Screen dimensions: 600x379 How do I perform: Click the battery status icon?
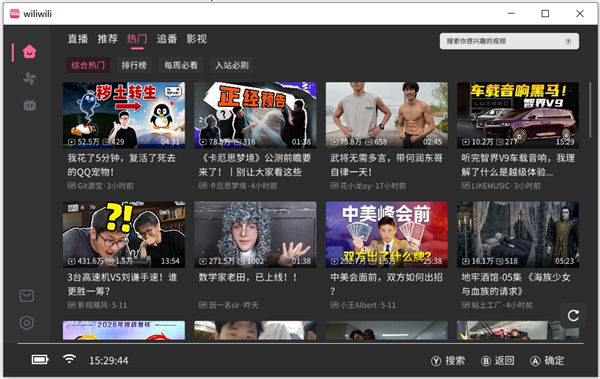40,359
